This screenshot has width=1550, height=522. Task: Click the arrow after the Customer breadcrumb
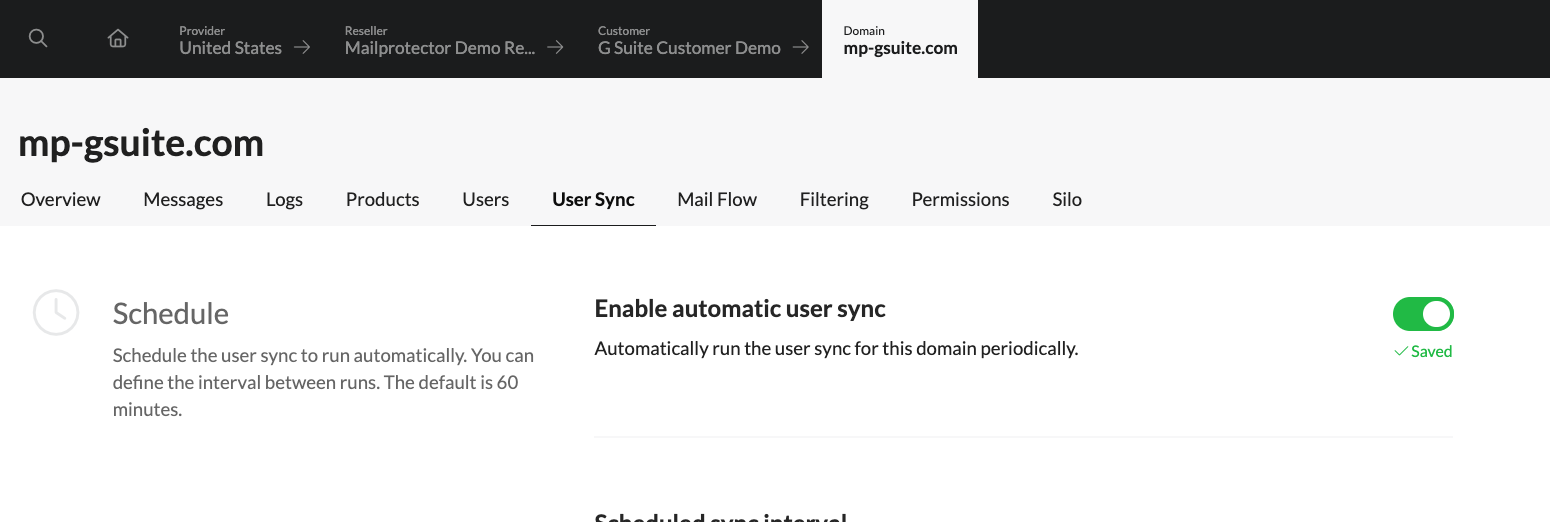tap(800, 47)
